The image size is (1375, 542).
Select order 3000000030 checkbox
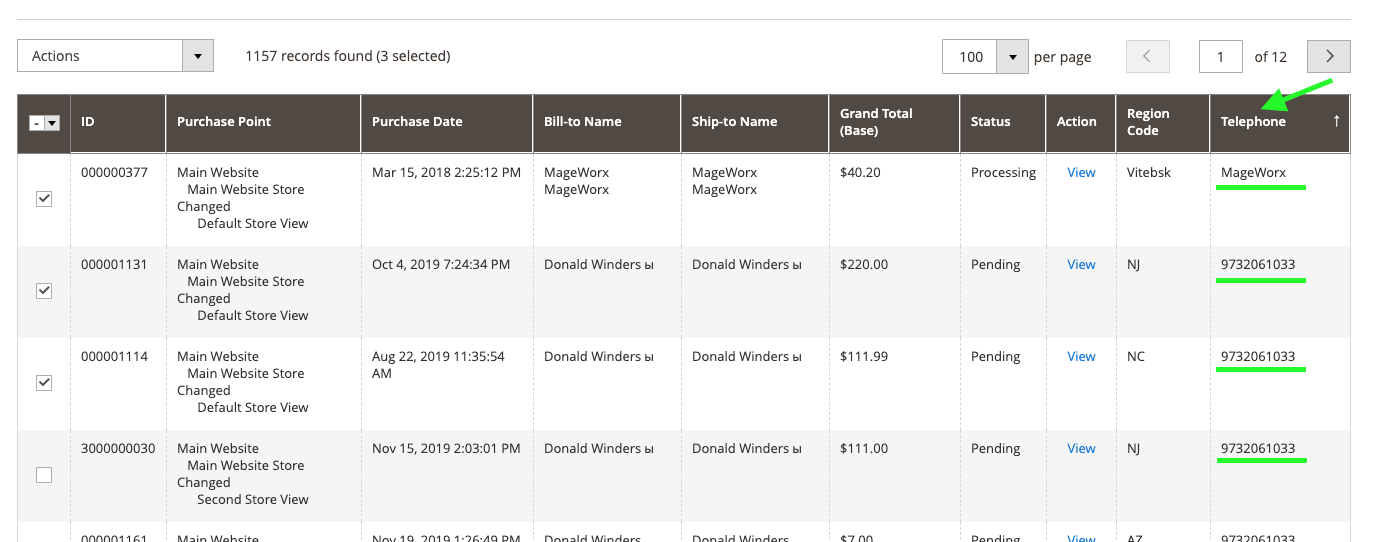pyautogui.click(x=44, y=475)
